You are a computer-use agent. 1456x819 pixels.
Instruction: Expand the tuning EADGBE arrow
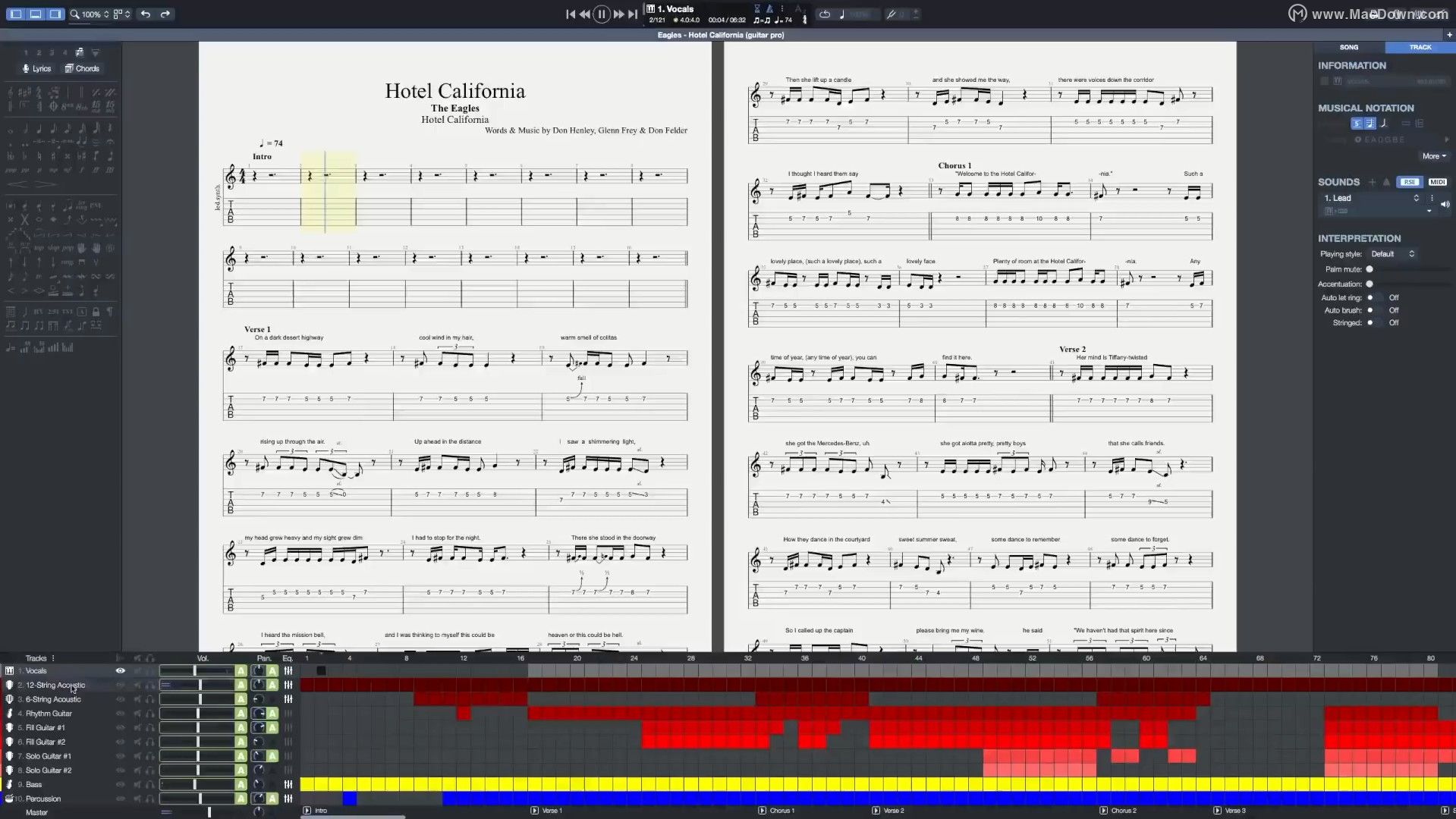pyautogui.click(x=1447, y=140)
